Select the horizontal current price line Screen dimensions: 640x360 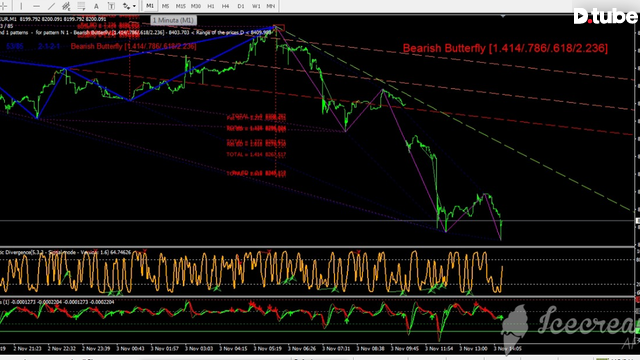pos(318,221)
